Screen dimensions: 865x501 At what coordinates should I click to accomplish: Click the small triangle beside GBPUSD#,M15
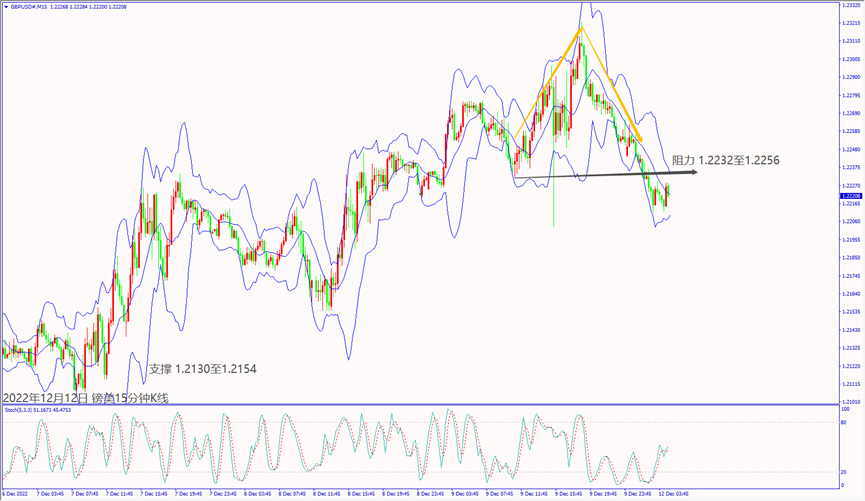click(x=5, y=6)
